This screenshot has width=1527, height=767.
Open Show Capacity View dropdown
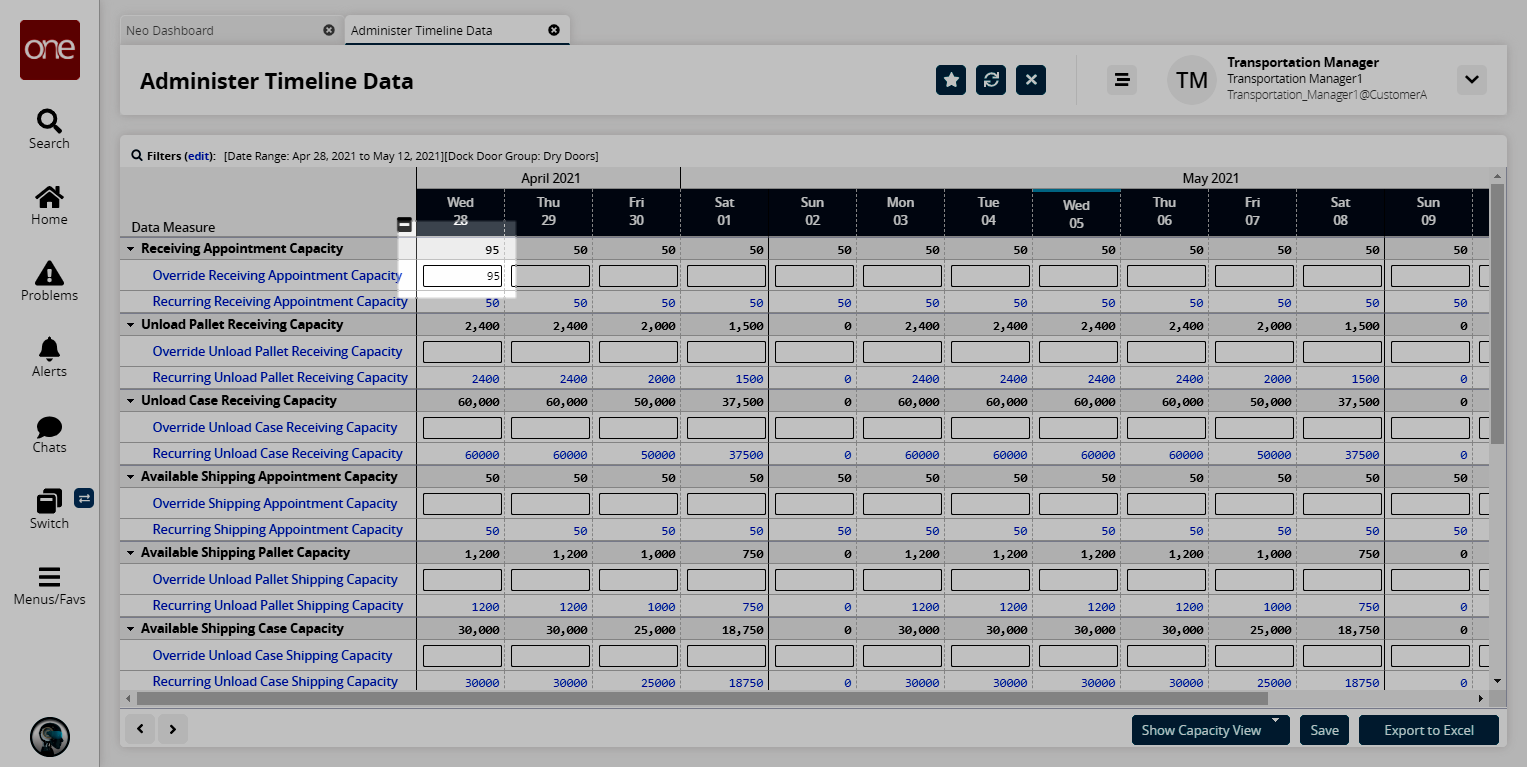(x=1210, y=730)
